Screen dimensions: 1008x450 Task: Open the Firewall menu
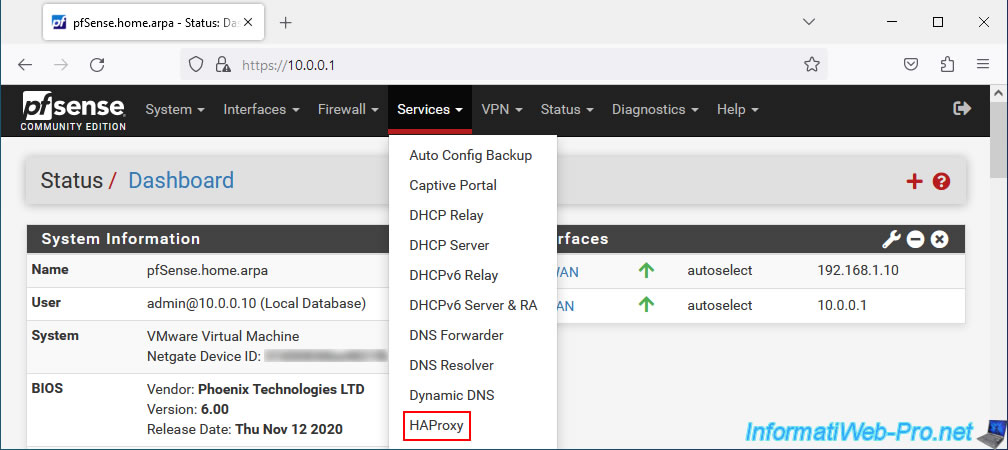348,110
